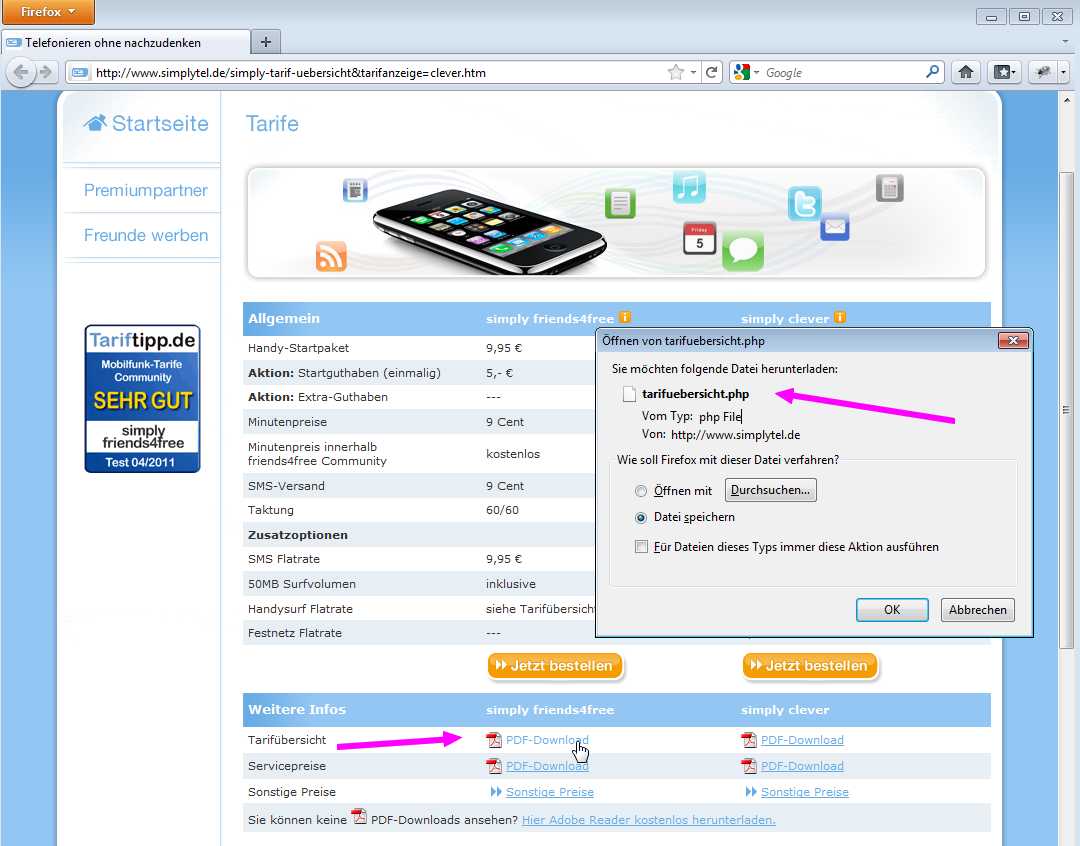Click inside the URL address bar
The height and width of the screenshot is (846, 1080).
pos(379,72)
